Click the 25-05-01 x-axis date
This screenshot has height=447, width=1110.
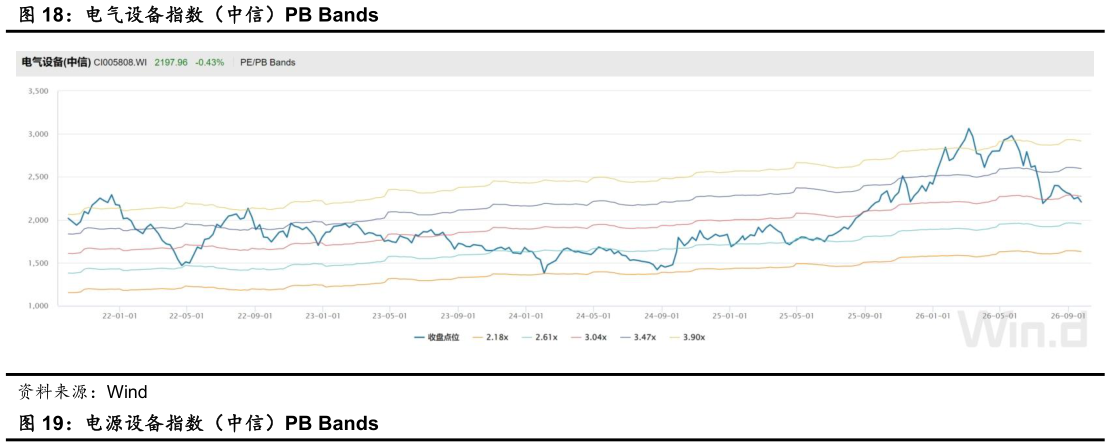click(x=797, y=316)
